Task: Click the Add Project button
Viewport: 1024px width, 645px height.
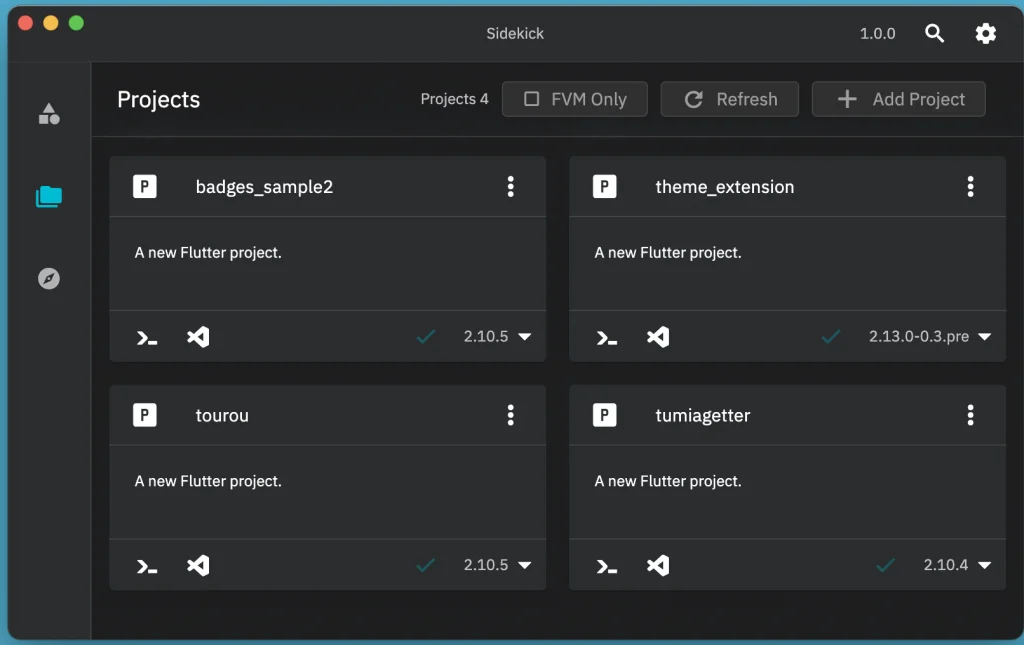Action: (x=898, y=99)
